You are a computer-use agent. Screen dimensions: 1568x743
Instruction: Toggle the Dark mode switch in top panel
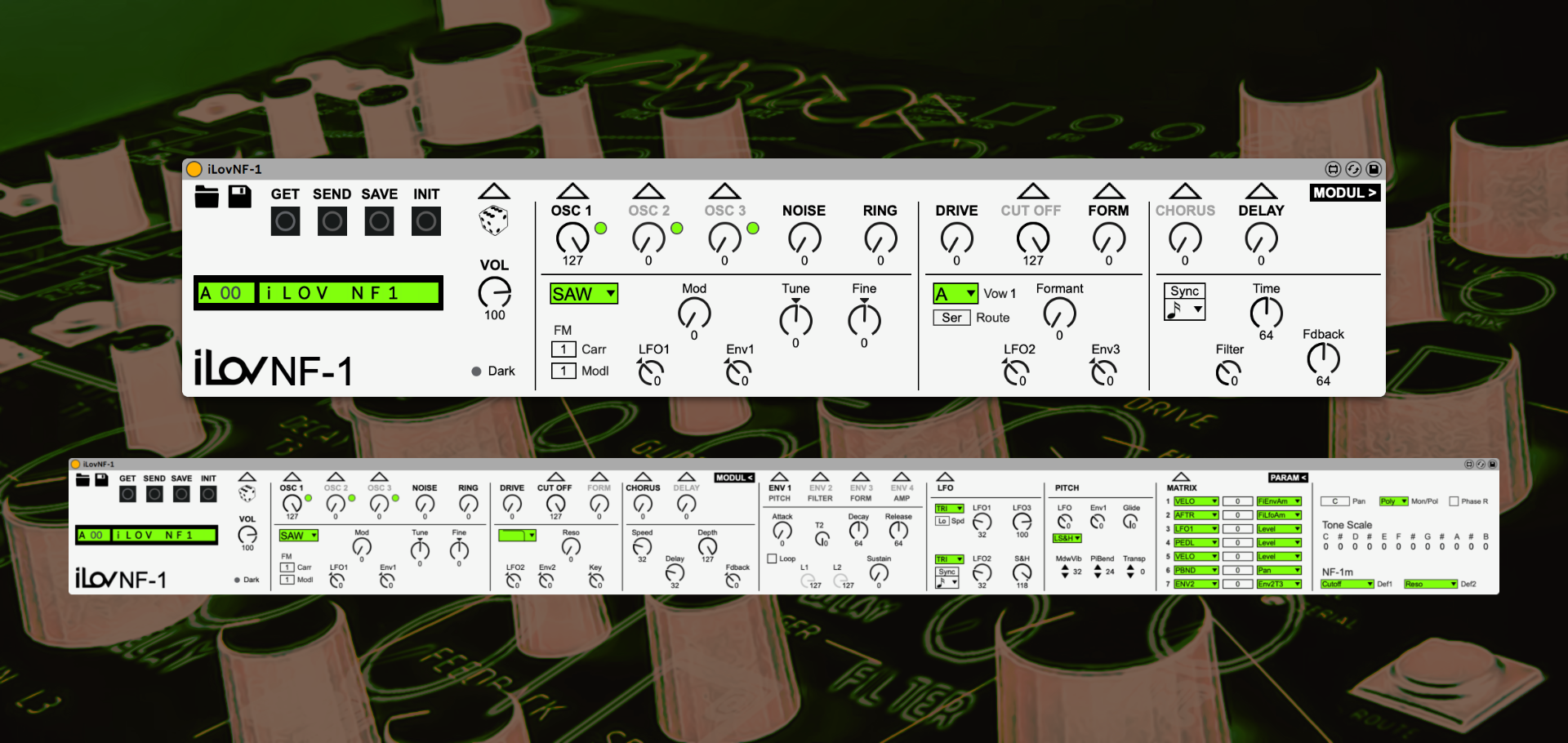(x=477, y=371)
